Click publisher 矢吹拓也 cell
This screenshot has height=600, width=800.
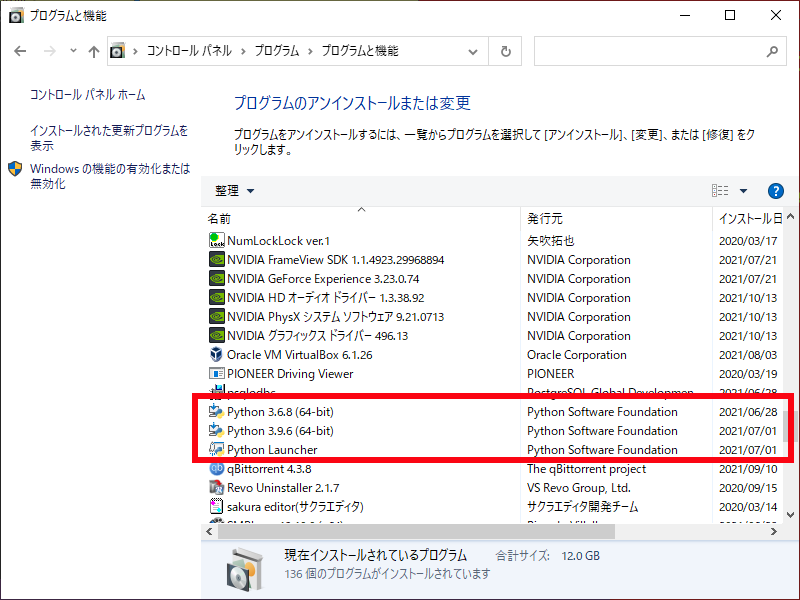tap(551, 240)
